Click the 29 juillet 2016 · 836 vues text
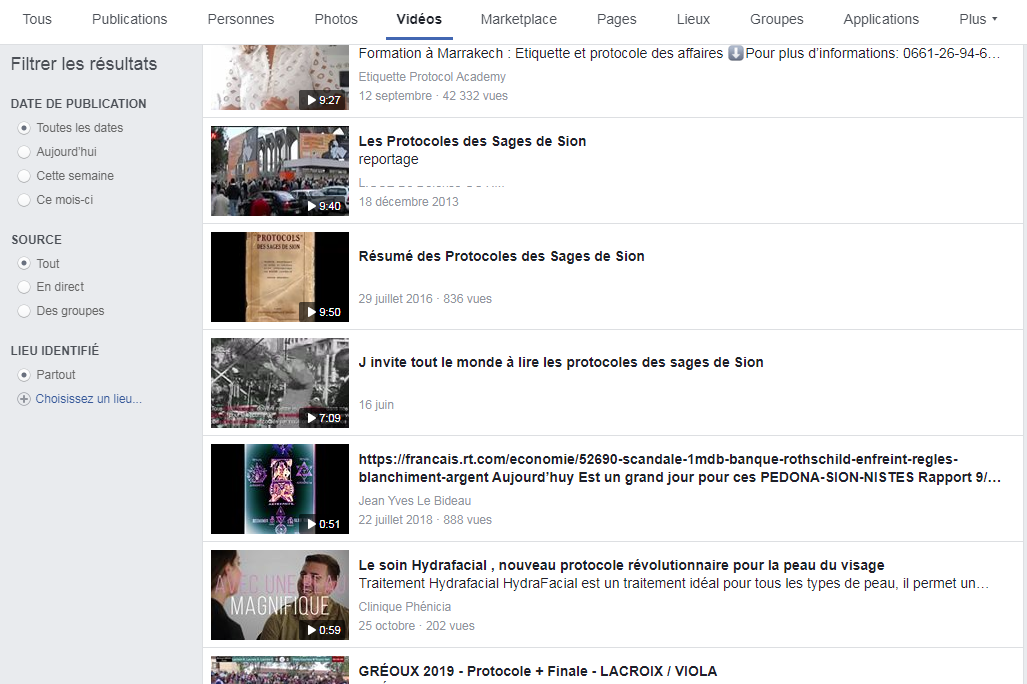 point(424,299)
